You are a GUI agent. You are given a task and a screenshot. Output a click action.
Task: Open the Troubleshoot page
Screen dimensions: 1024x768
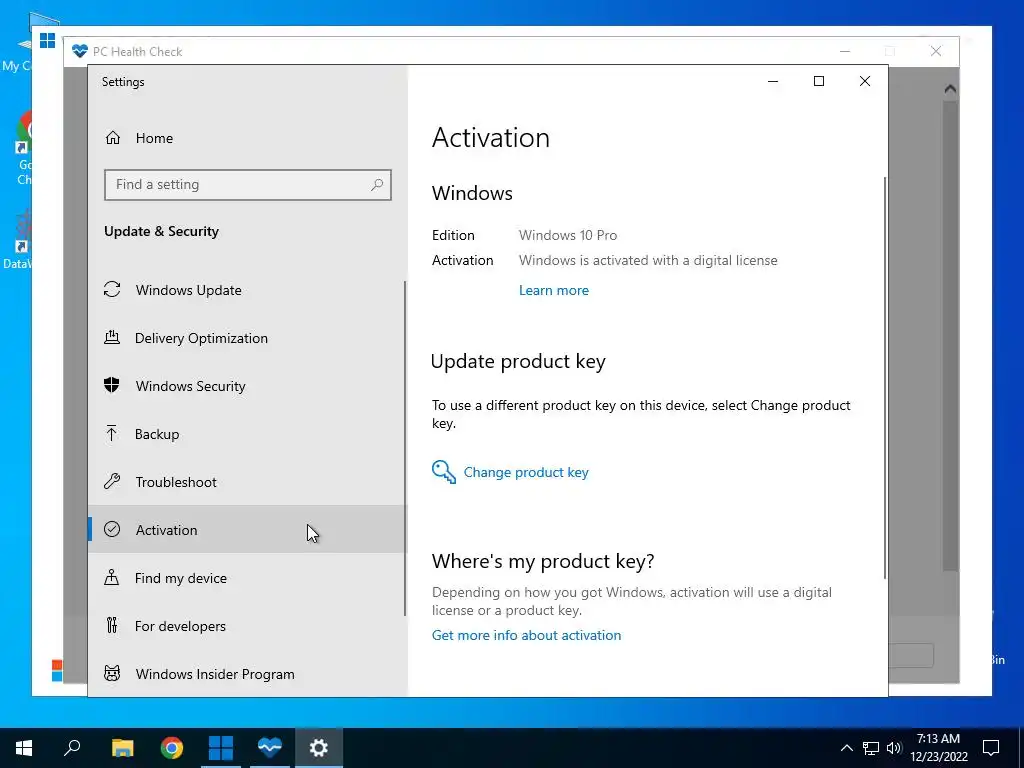click(x=247, y=482)
